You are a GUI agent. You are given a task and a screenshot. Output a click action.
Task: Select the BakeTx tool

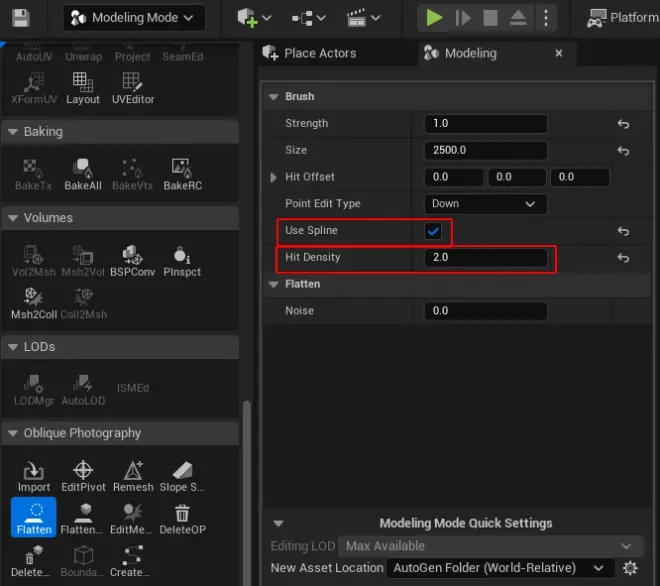tap(33, 175)
